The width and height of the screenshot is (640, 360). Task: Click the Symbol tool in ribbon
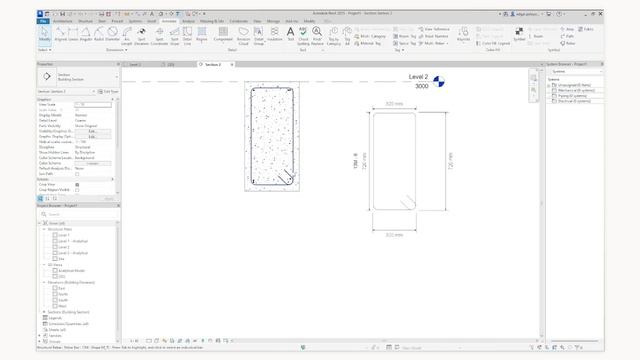519,34
